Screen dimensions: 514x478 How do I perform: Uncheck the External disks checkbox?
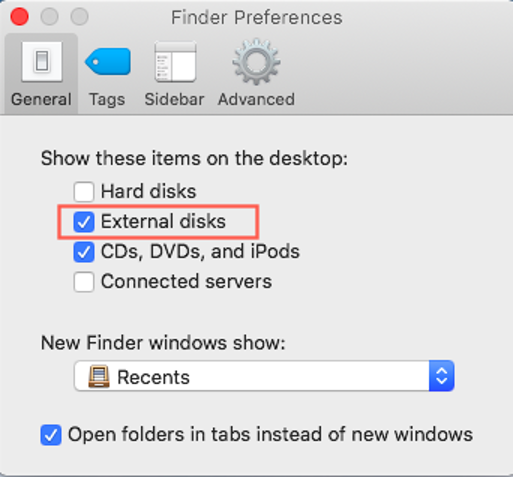84,222
